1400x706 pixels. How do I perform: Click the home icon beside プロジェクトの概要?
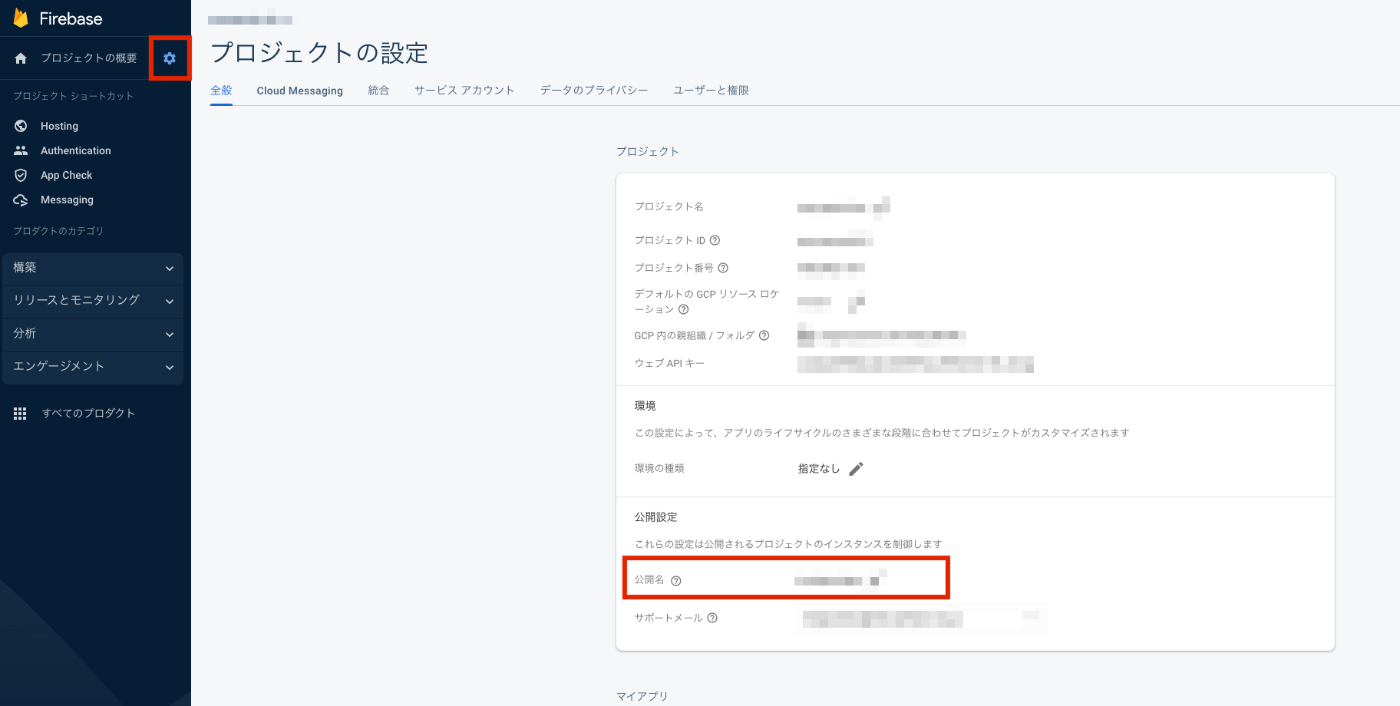[x=20, y=59]
